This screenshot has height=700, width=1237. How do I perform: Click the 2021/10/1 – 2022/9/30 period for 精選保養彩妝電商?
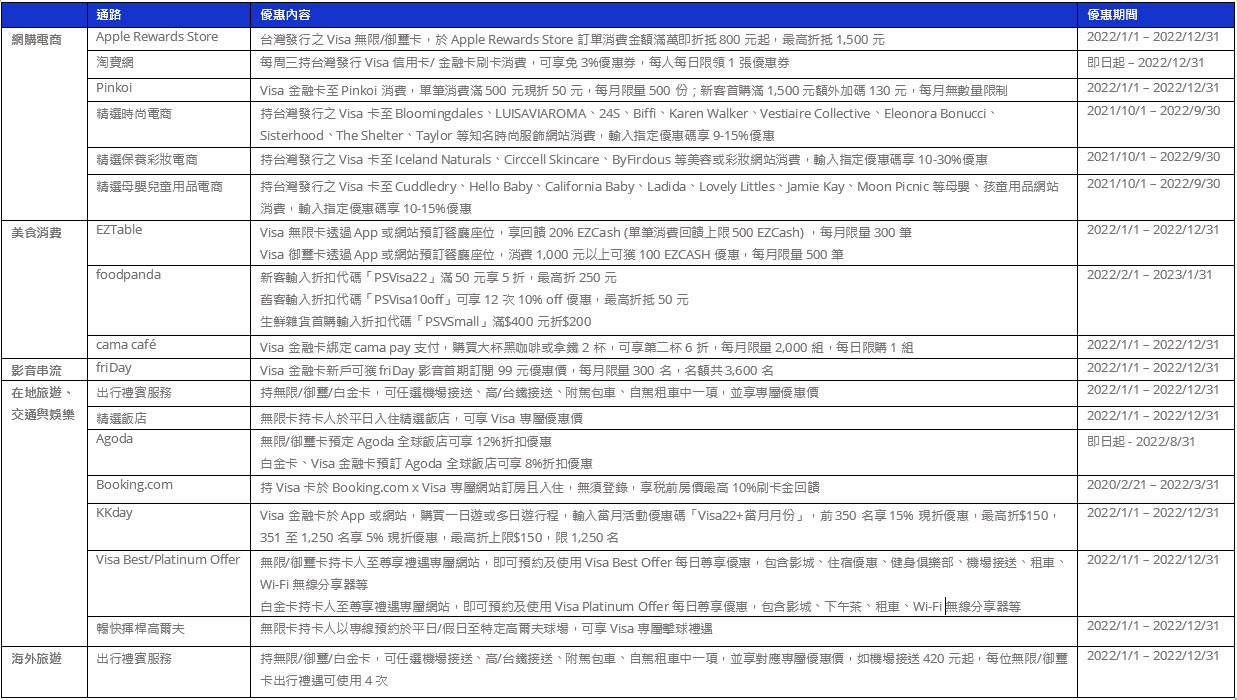(1153, 157)
